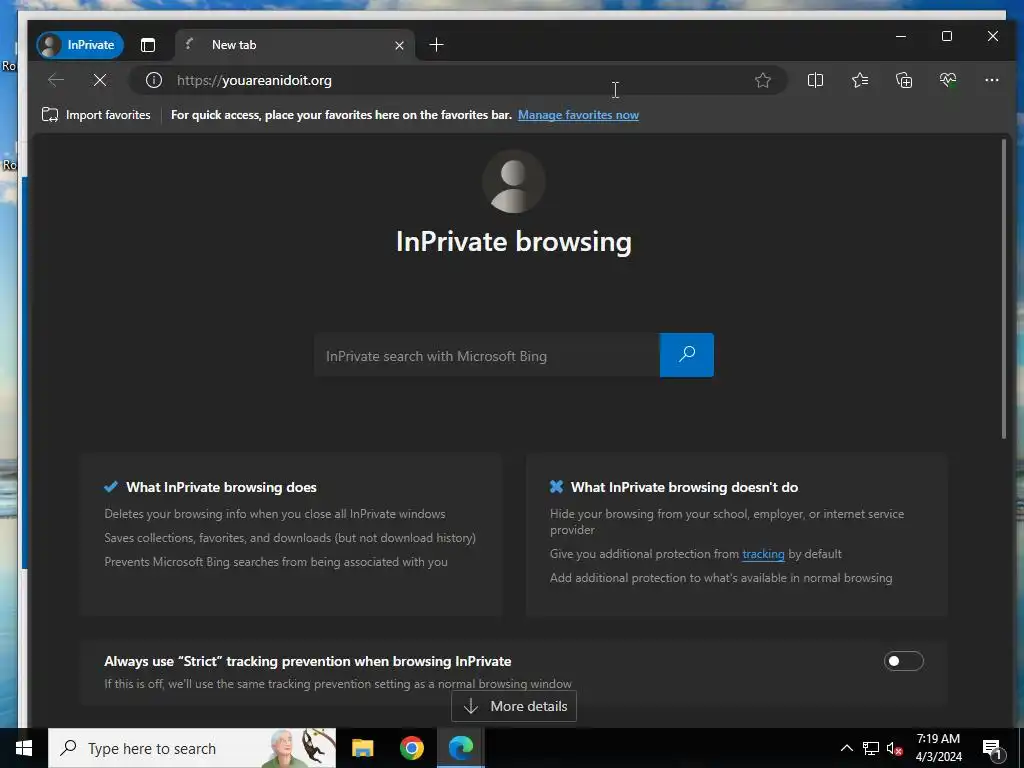Open a new tab with plus button
Viewport: 1024px width, 768px height.
[x=436, y=44]
